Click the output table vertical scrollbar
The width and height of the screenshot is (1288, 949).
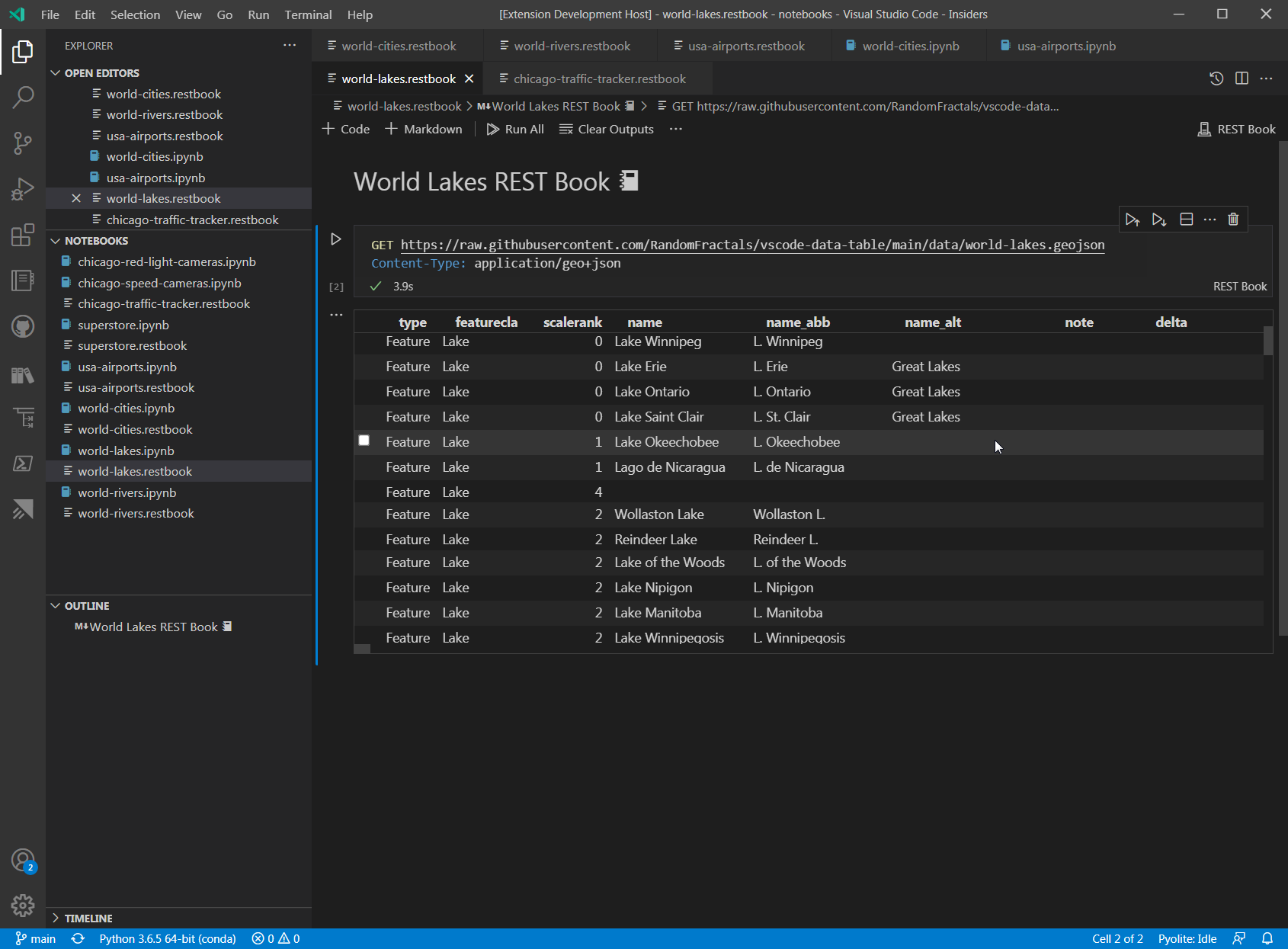coord(1268,340)
